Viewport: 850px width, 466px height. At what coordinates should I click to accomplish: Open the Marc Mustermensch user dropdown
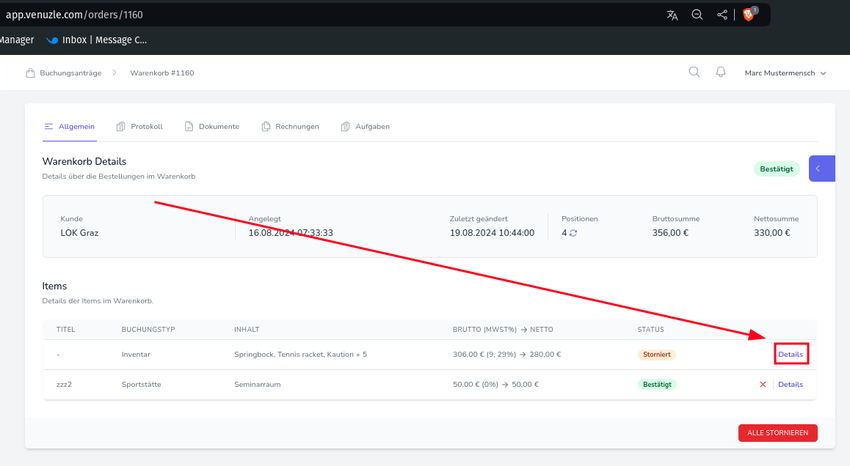tap(785, 73)
